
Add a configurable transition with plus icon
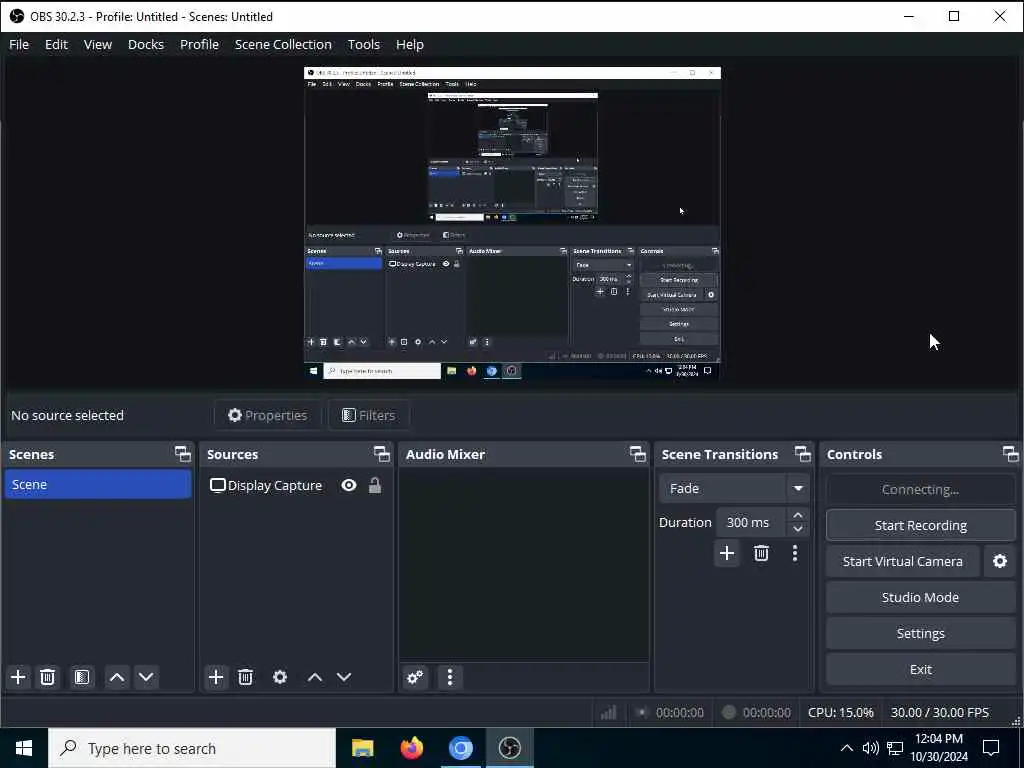(727, 554)
